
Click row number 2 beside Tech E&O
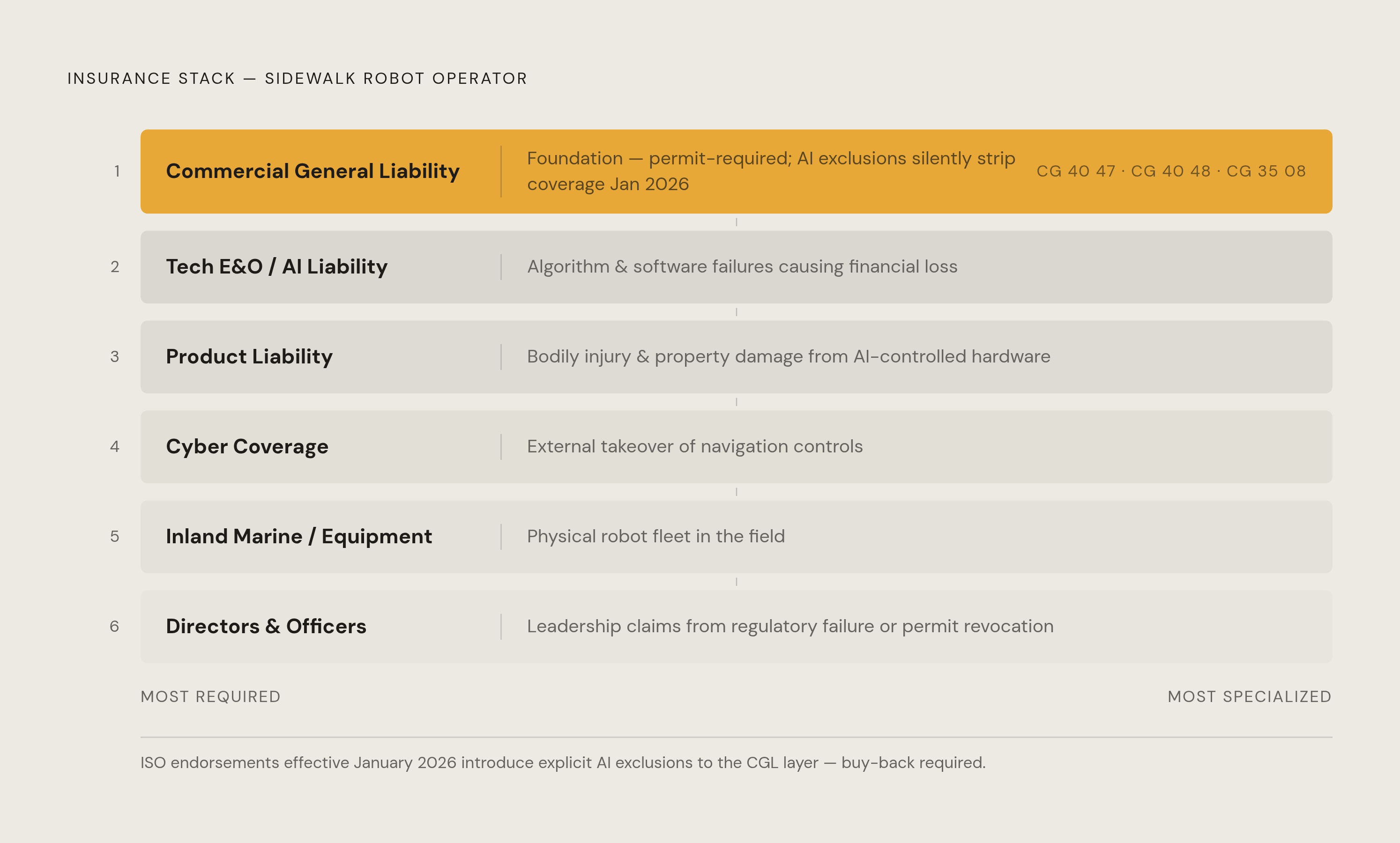[x=115, y=266]
